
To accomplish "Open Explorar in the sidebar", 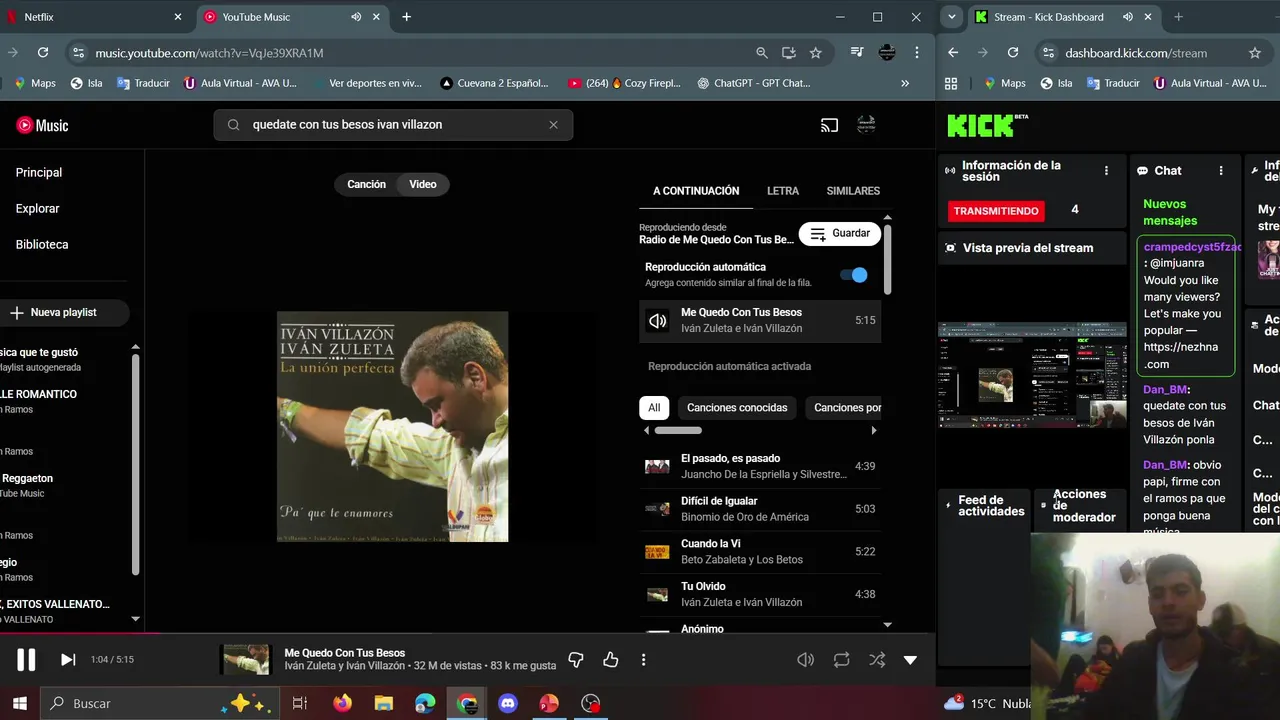I will coord(38,208).
